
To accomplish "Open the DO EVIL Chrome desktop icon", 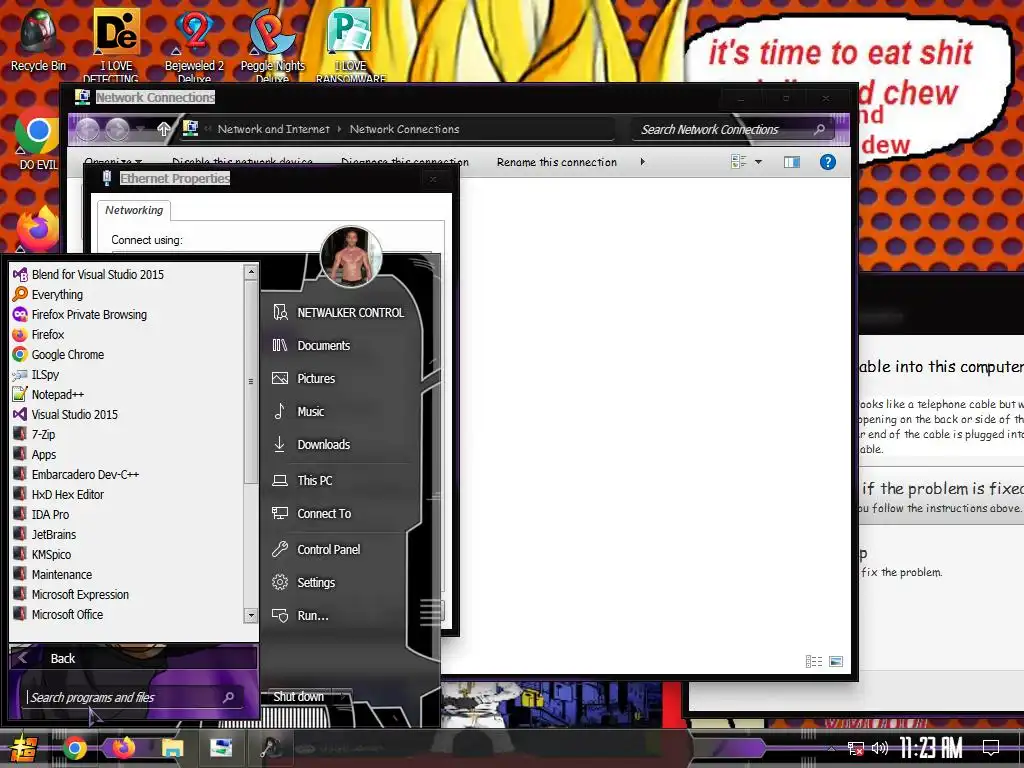I will click(x=38, y=139).
